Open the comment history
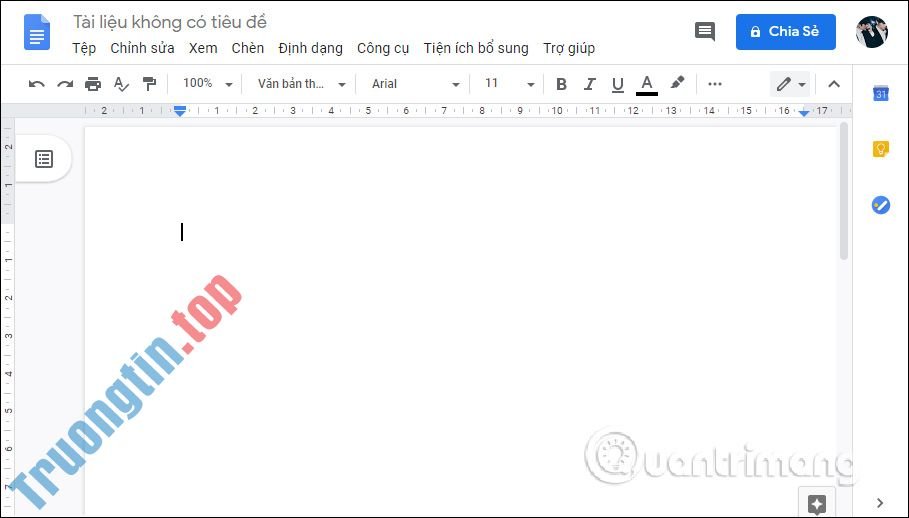 [704, 32]
